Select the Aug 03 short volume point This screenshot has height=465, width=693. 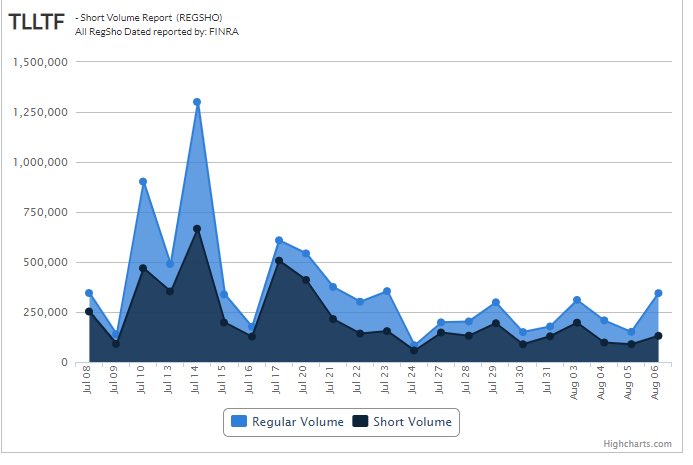pos(577,323)
